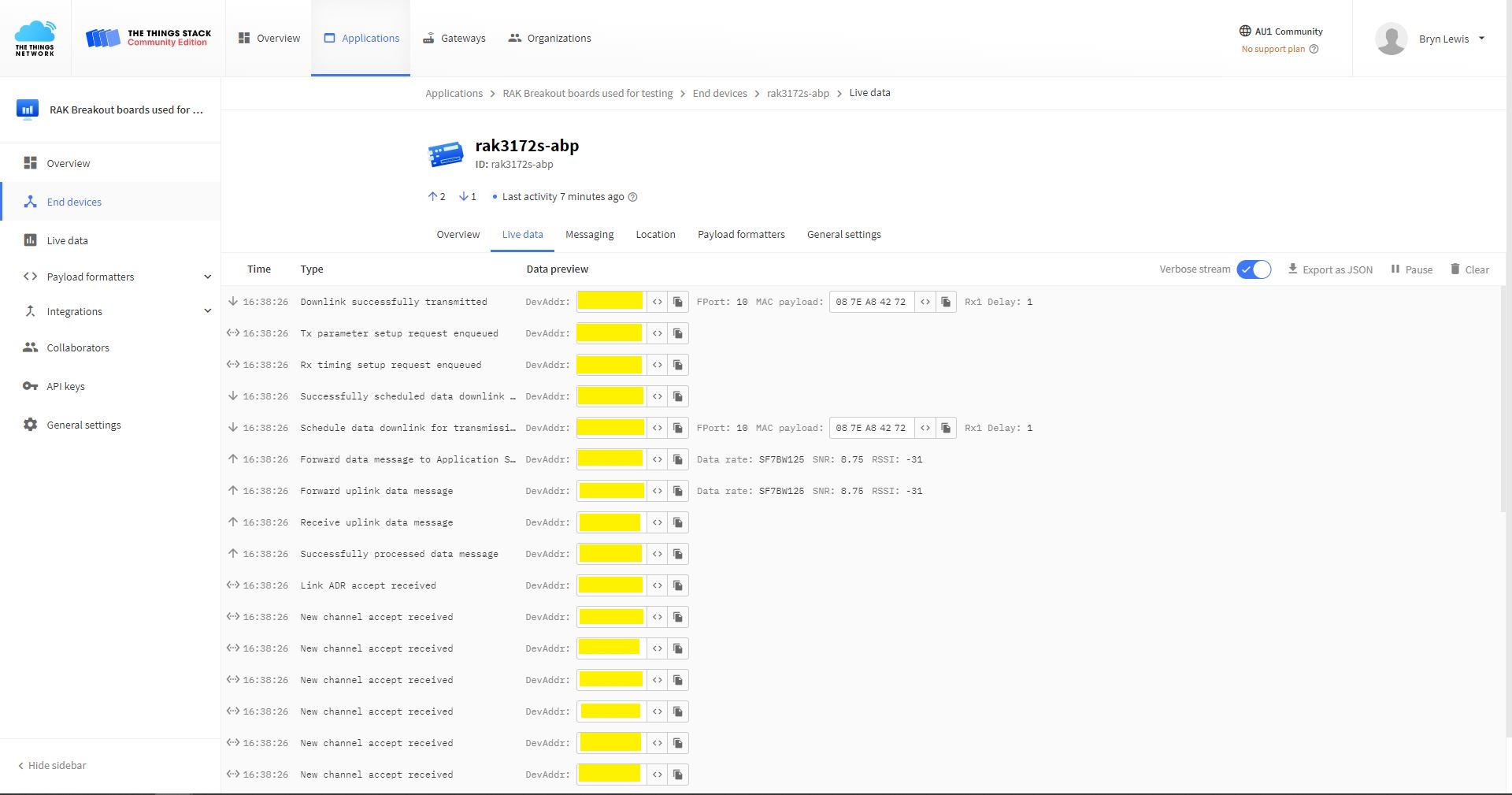Open the Bryn Lewis user dropdown
Screen dimensions: 1512x795
pyautogui.click(x=1481, y=39)
